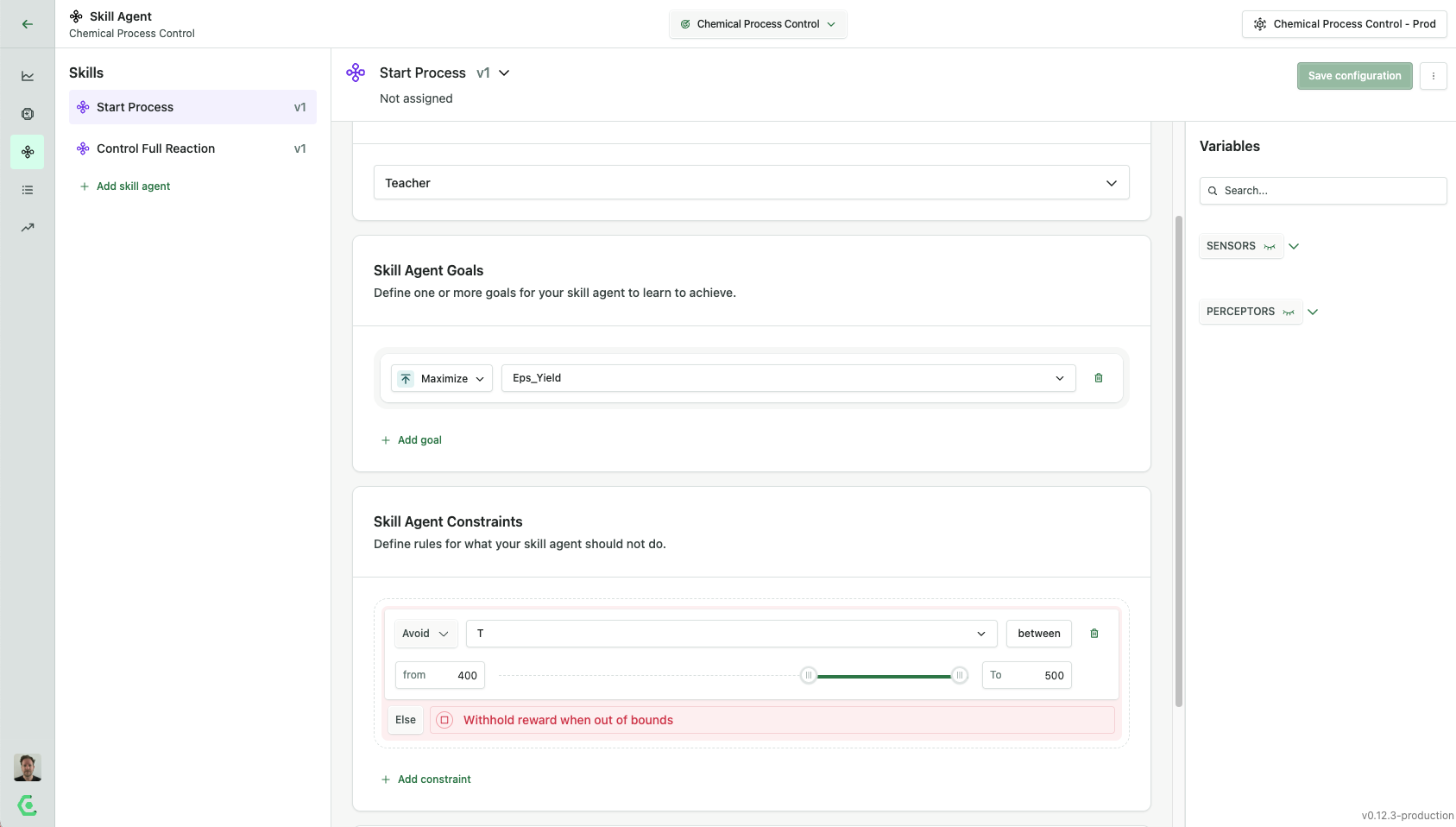This screenshot has height=827, width=1456.
Task: Click the Start Process skill list icon
Action: click(83, 107)
